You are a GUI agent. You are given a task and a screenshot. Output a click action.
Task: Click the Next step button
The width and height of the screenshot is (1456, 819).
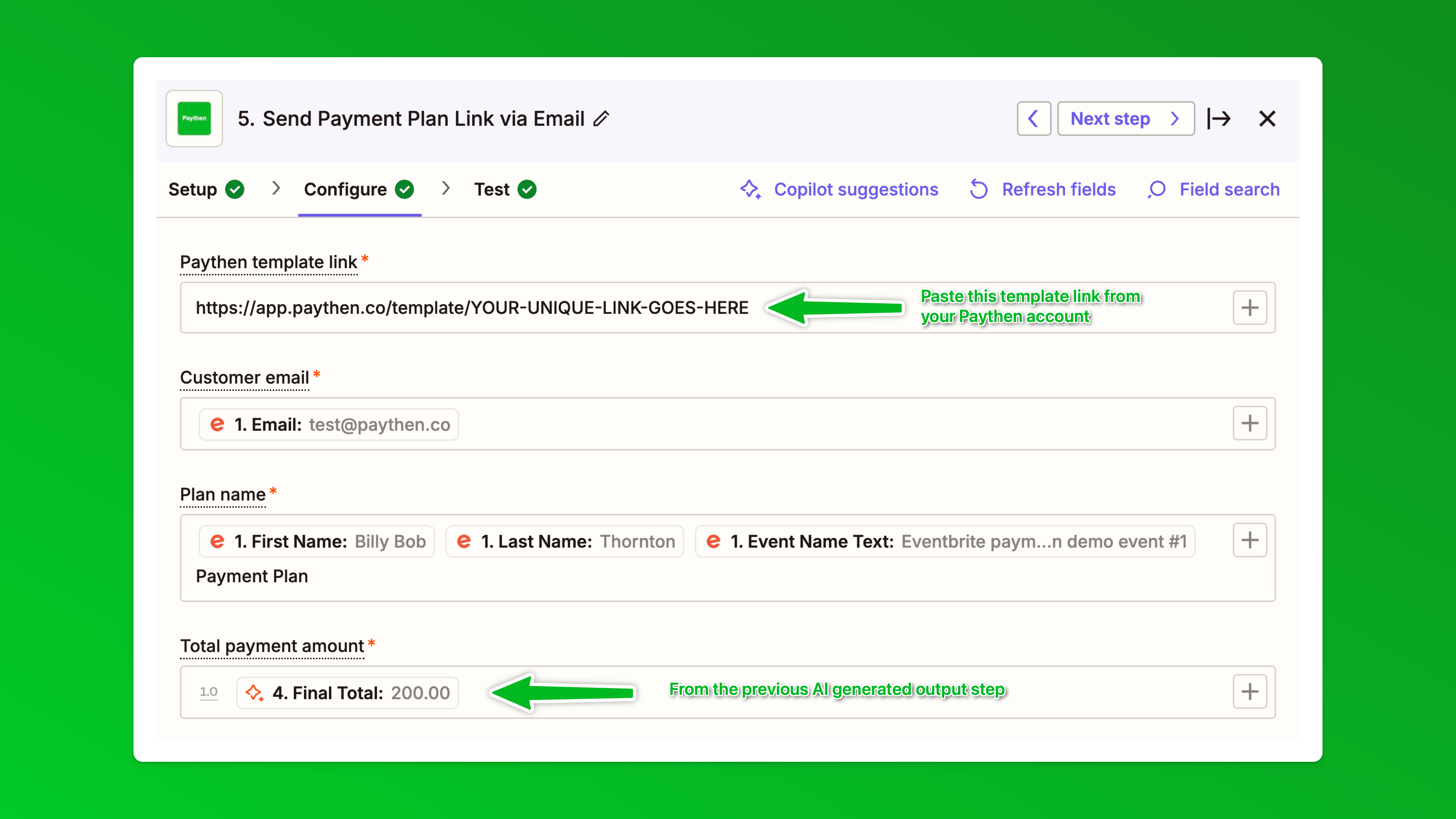(1125, 118)
